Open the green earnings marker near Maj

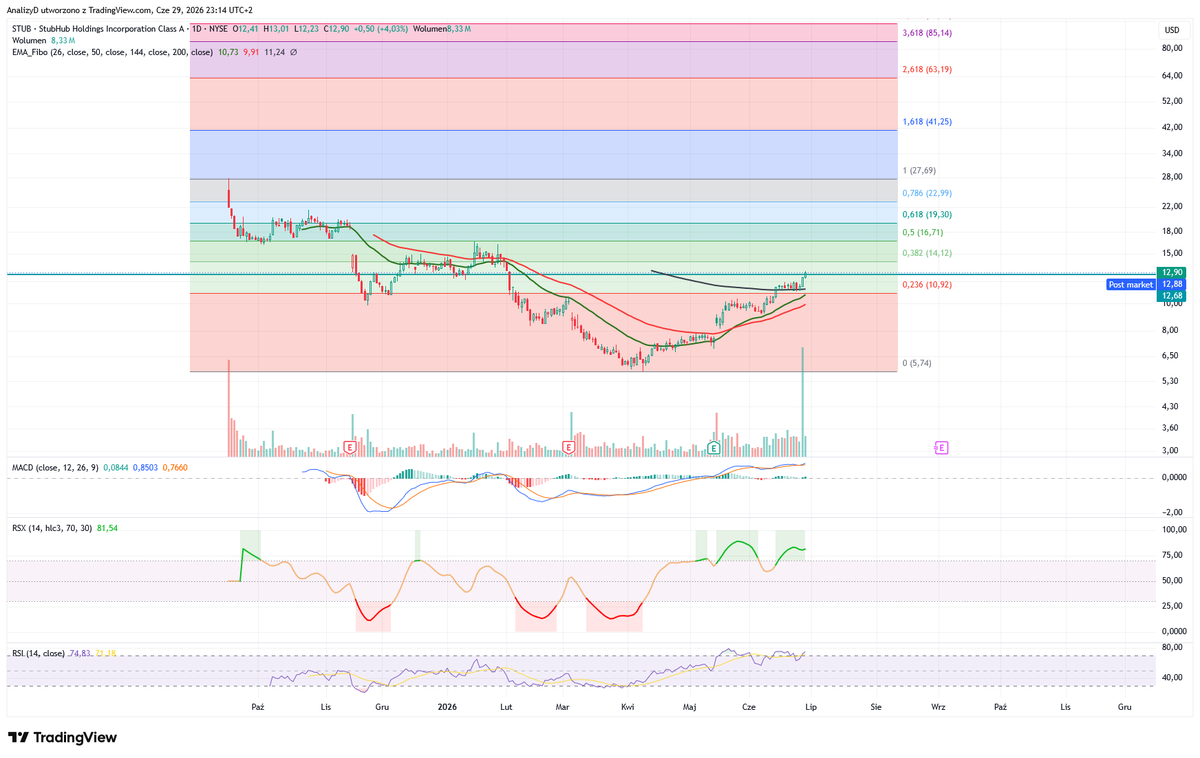[714, 446]
